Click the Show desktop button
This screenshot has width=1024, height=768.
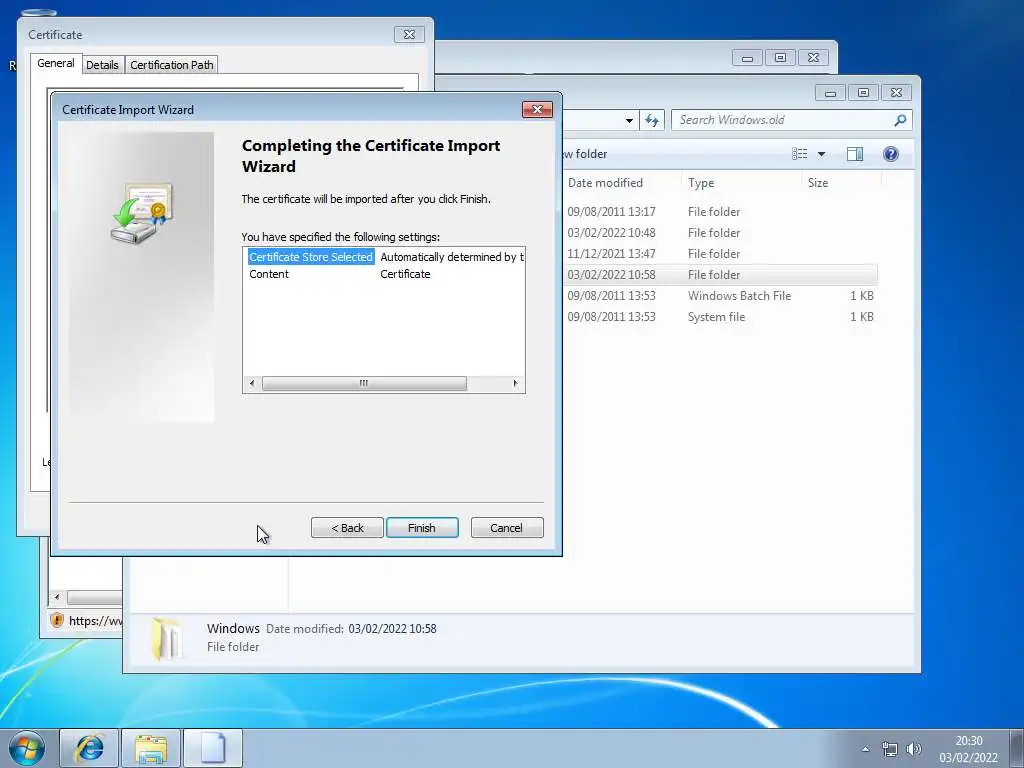point(1017,748)
